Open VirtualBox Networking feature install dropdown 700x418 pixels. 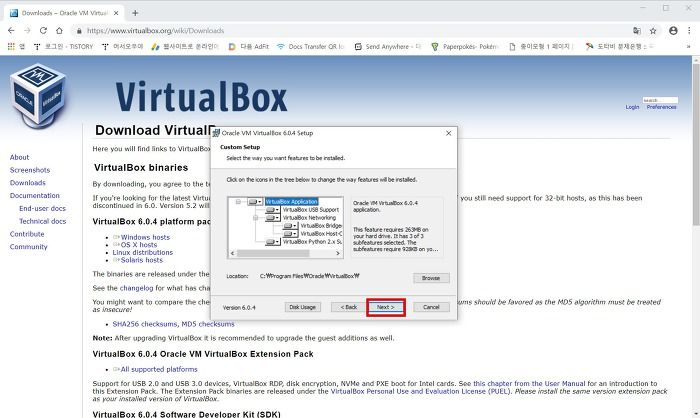(x=273, y=218)
